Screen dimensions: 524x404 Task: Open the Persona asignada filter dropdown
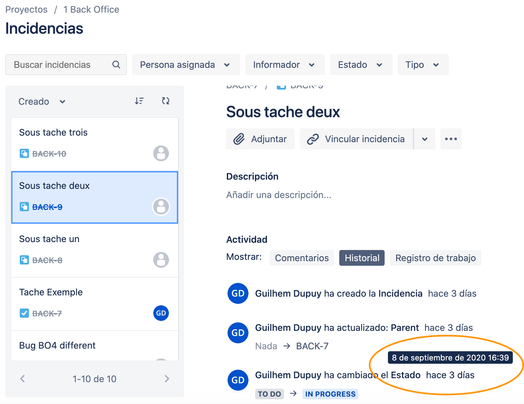coord(186,64)
